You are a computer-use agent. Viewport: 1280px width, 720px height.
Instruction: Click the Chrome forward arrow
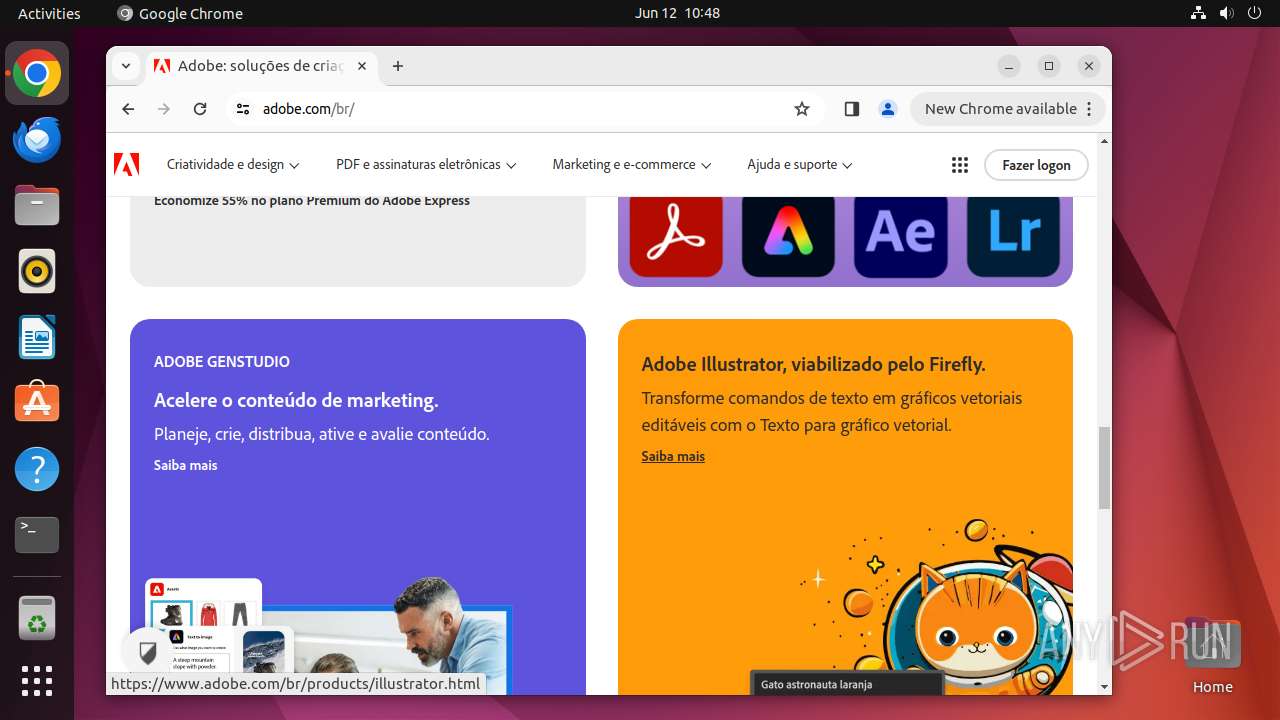coord(164,109)
